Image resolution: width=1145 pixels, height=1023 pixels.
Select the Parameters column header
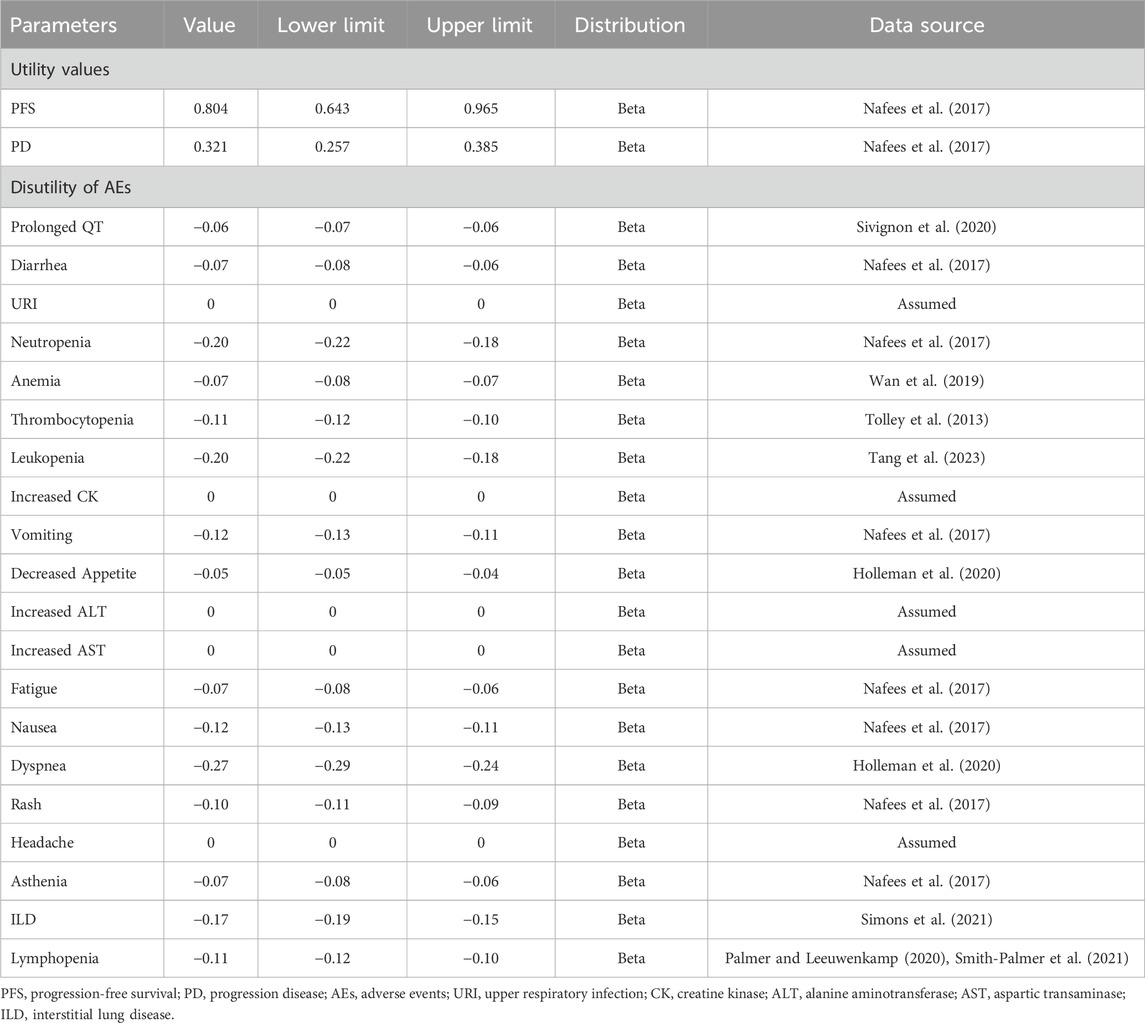pos(66,24)
